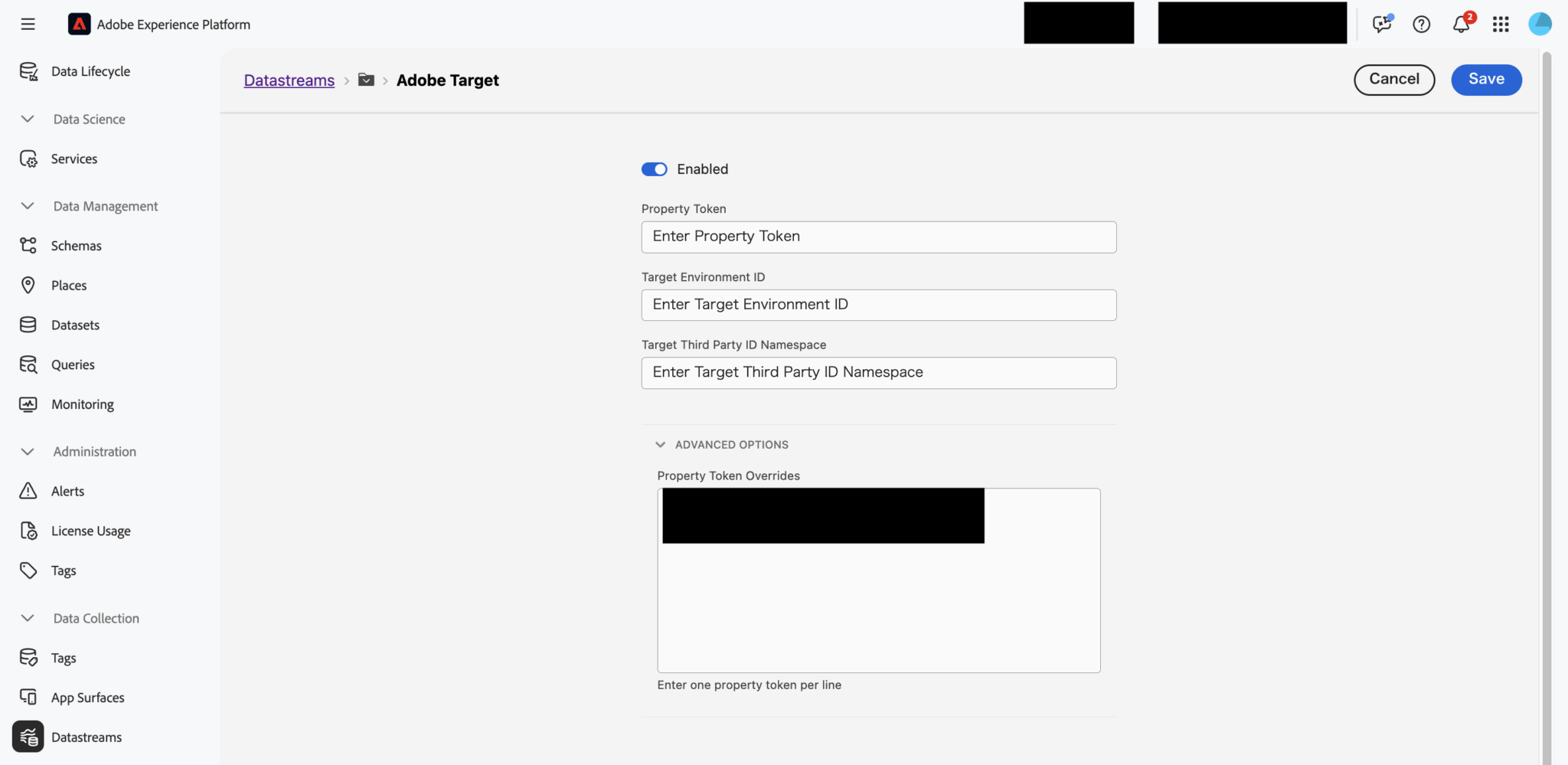Click the Alerts triangle icon
Viewport: 1568px width, 765px height.
[28, 491]
